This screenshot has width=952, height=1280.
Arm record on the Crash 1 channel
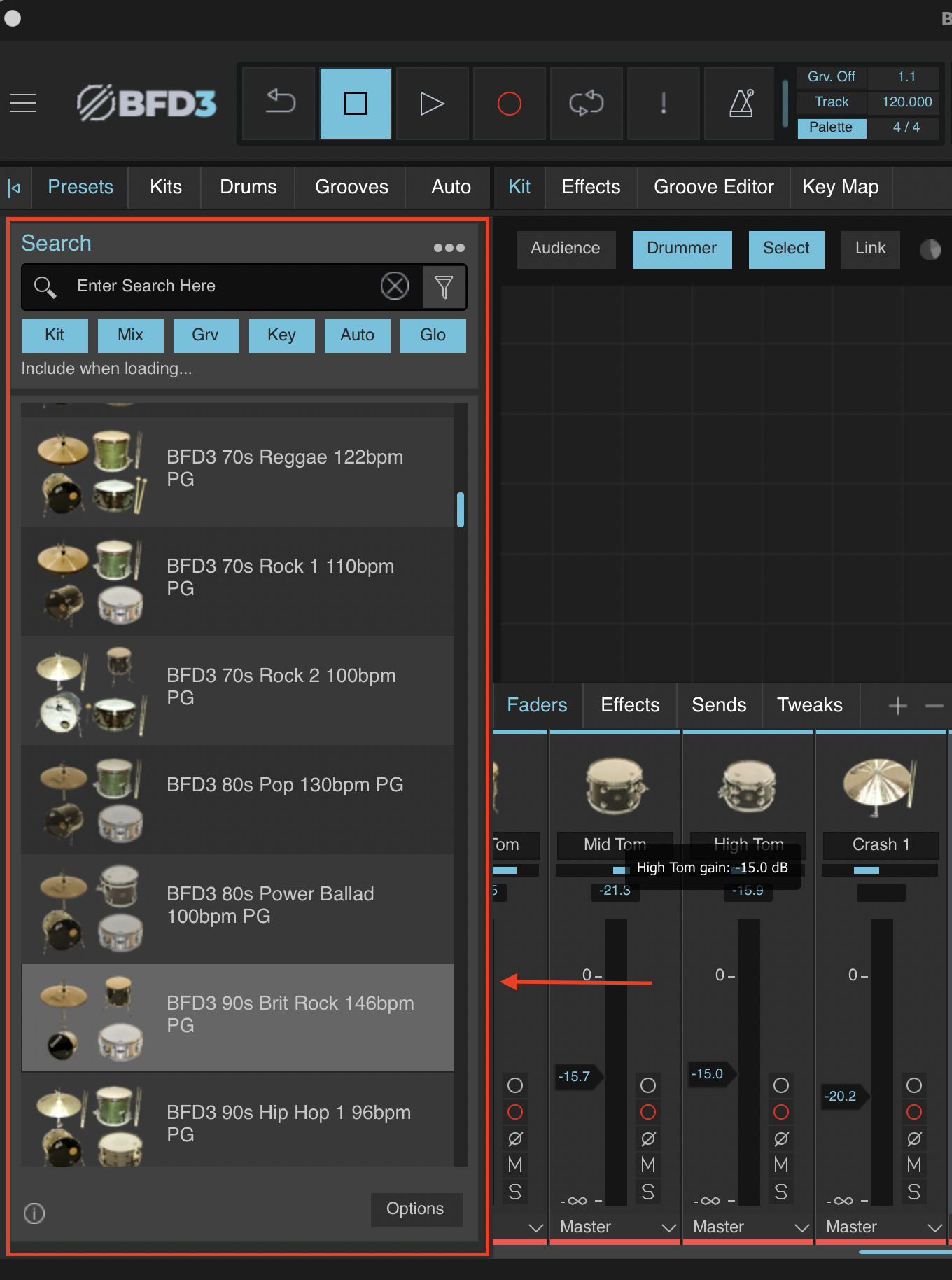[x=914, y=1112]
